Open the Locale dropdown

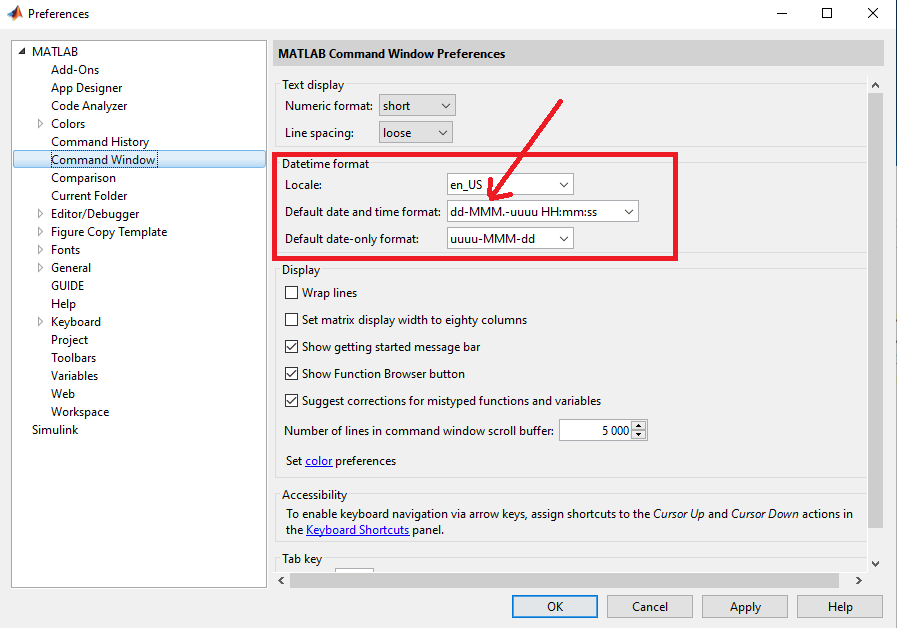pyautogui.click(x=510, y=185)
